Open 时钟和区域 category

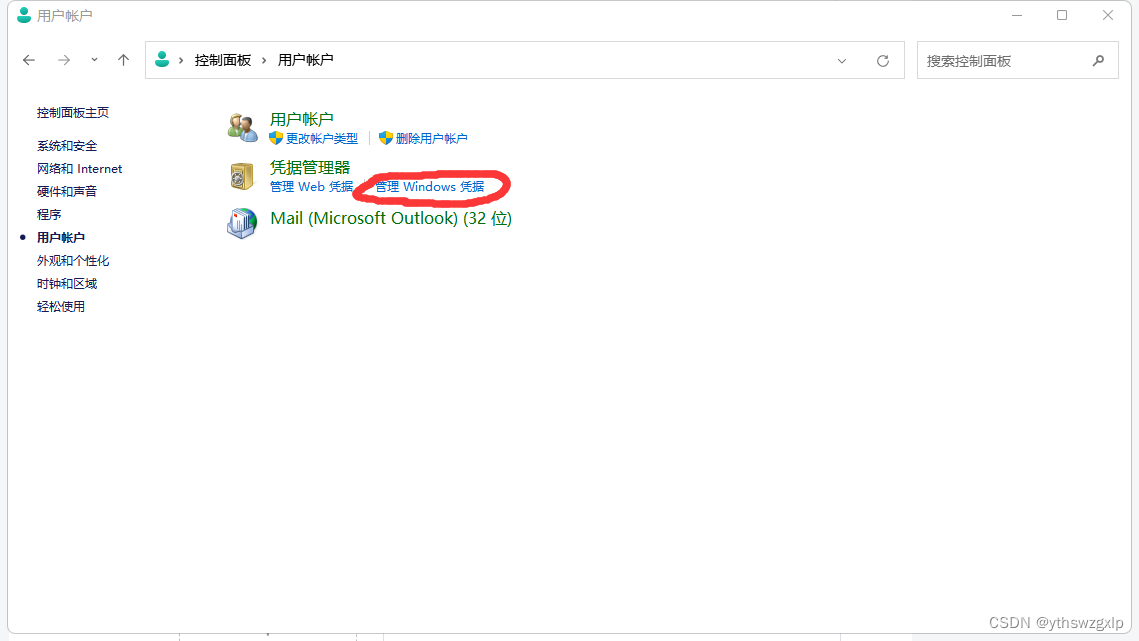point(67,283)
